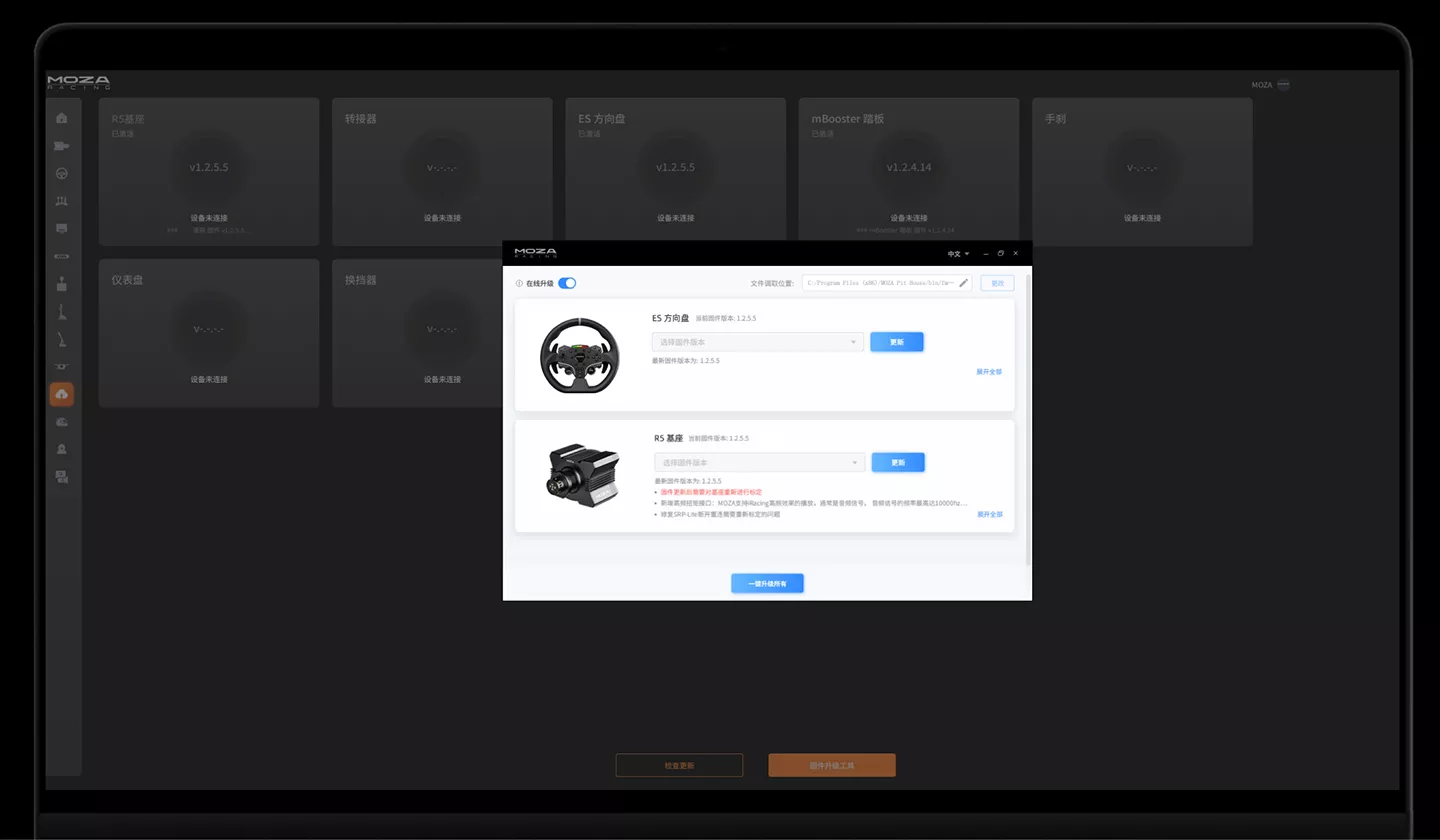Open the joystick shifter icon in the sidebar
1440x840 pixels.
(62, 283)
